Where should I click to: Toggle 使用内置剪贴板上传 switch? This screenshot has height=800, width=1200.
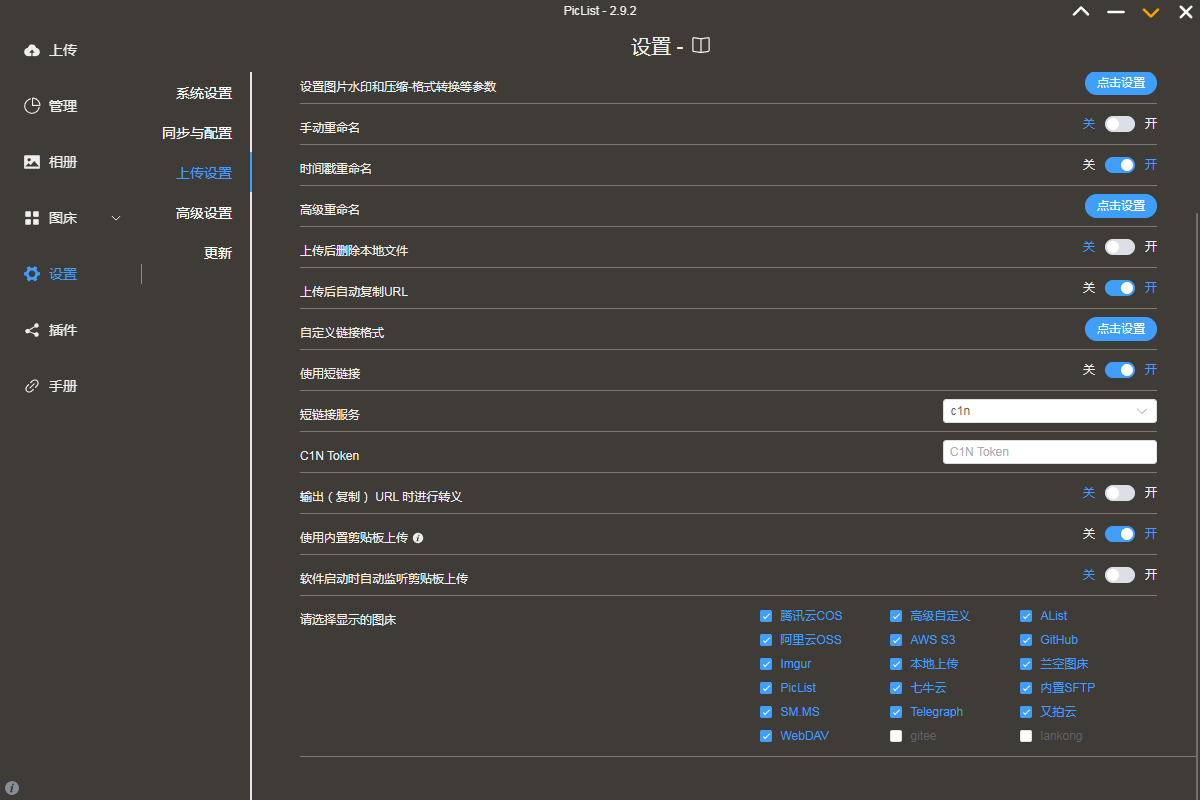point(1120,534)
